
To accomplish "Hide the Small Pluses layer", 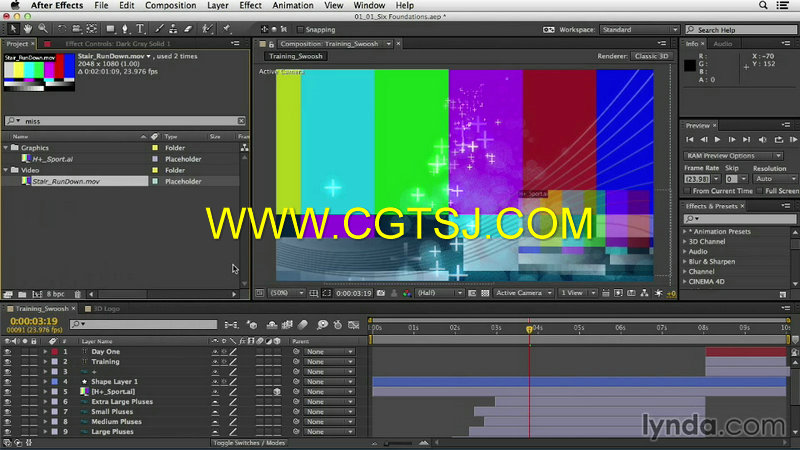I will pos(7,412).
